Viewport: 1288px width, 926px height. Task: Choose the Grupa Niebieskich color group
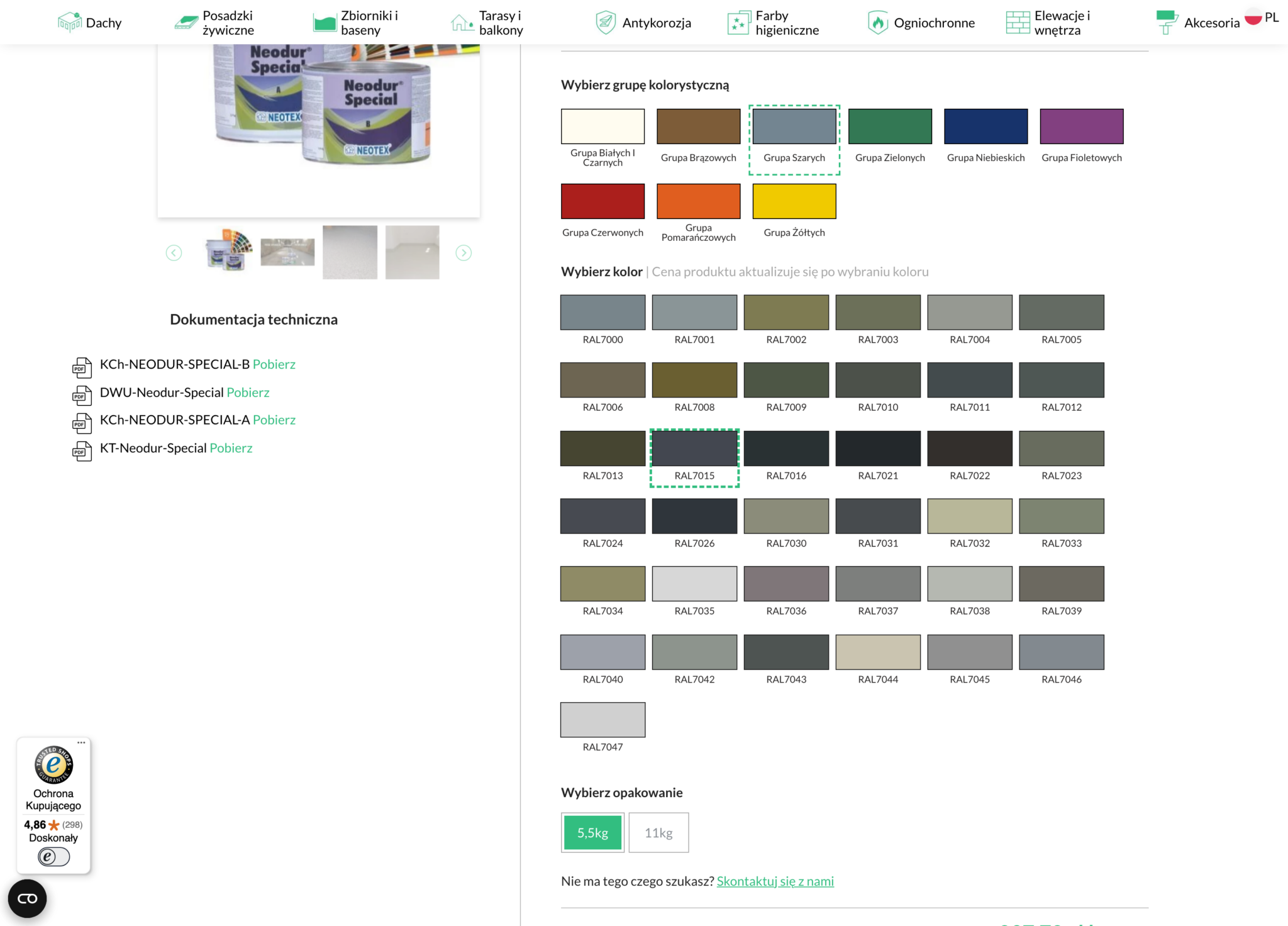click(985, 126)
